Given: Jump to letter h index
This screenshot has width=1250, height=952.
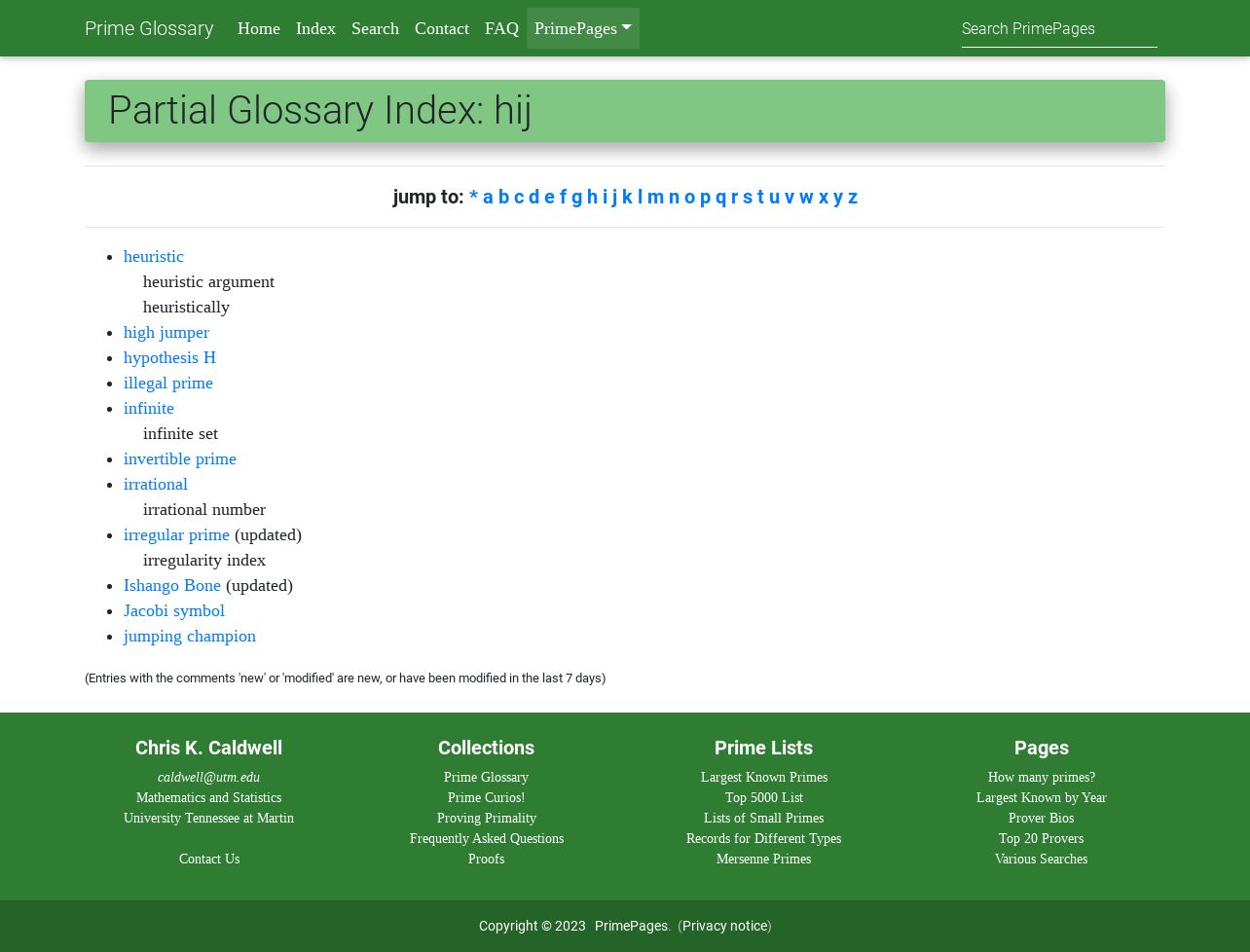Looking at the screenshot, I should tap(592, 198).
